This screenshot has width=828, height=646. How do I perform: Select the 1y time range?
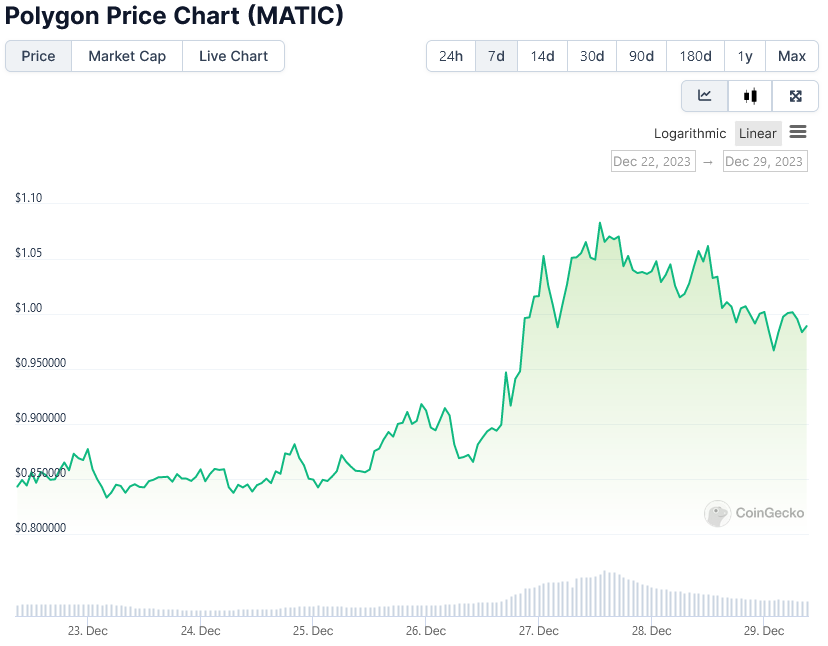pyautogui.click(x=745, y=56)
